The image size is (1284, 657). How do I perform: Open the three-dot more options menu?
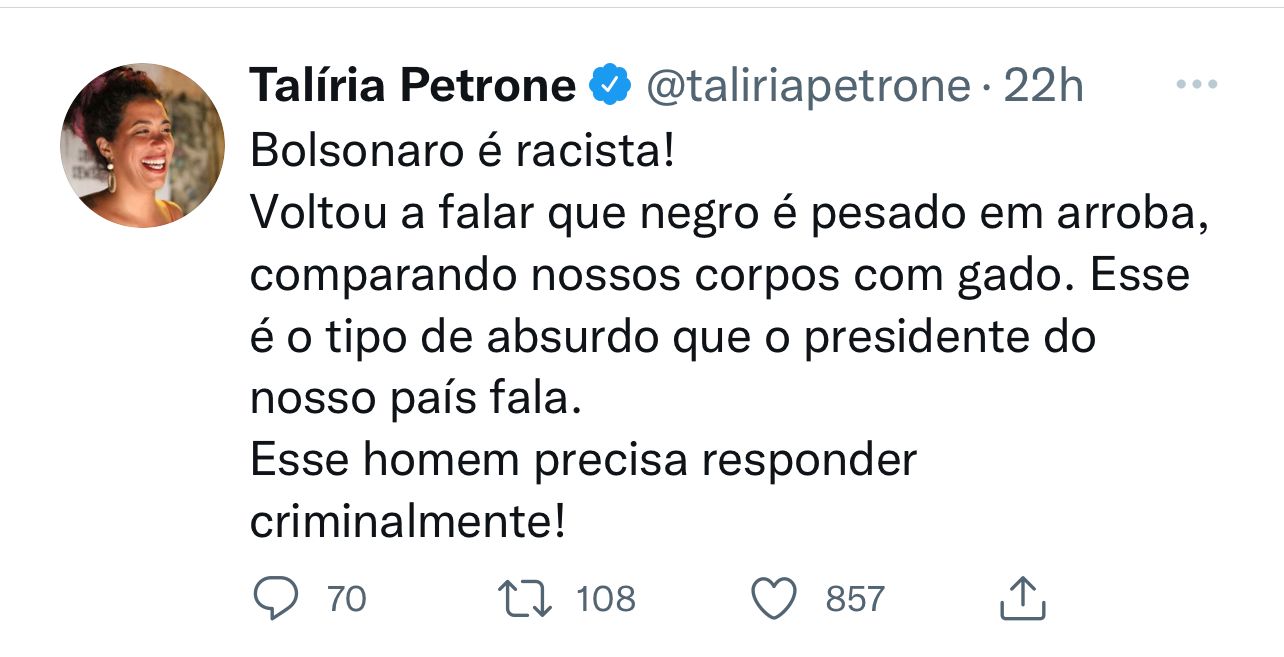pos(1196,86)
